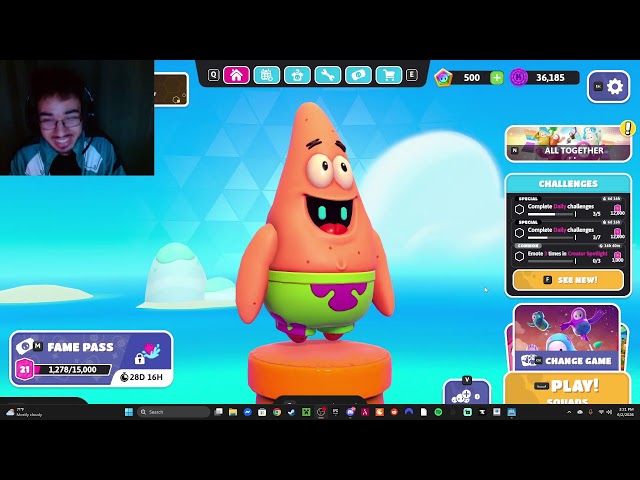Open Epic Games Launcher on taskbar
Viewport: 640px width, 480px height.
336,412
